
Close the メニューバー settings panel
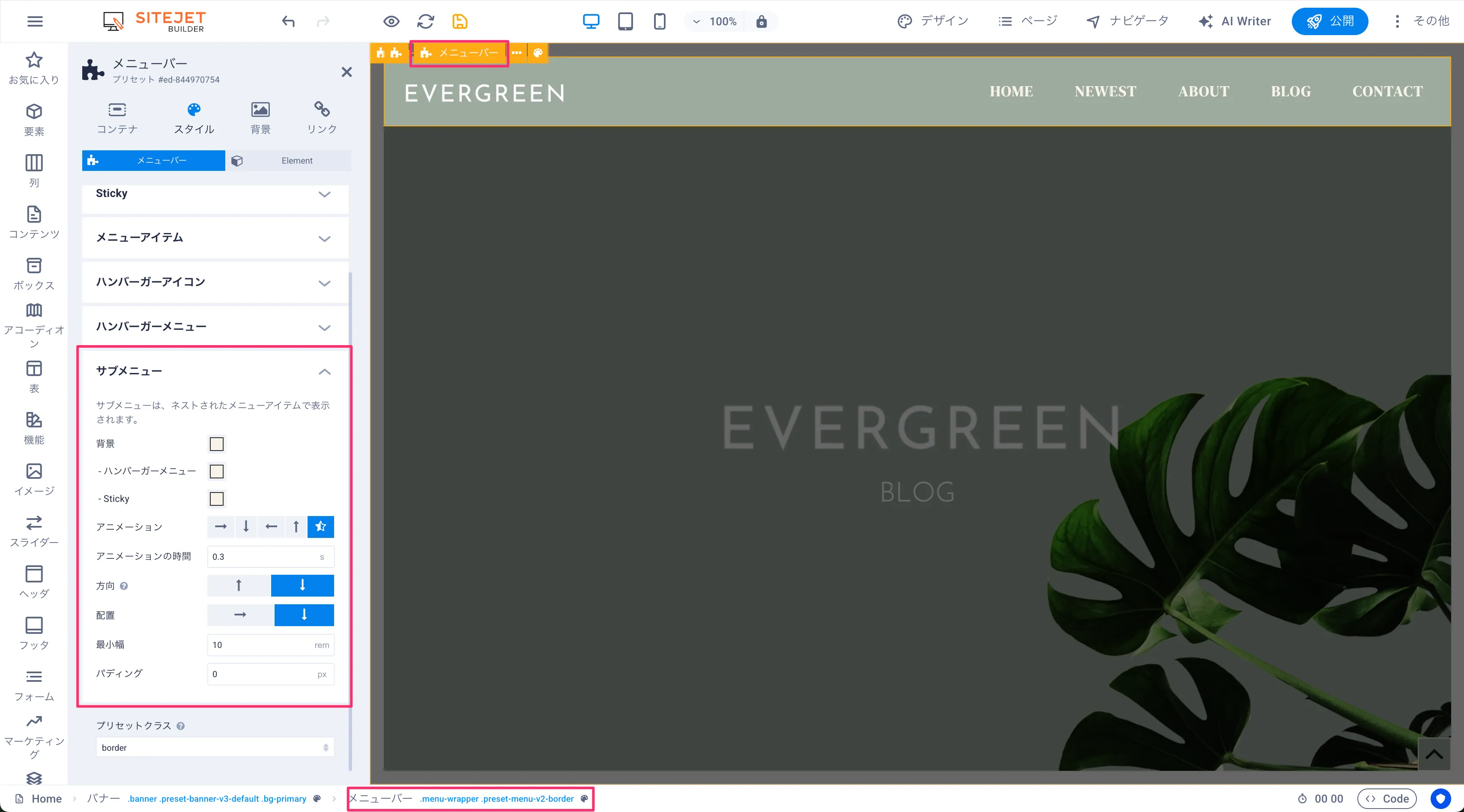[347, 72]
